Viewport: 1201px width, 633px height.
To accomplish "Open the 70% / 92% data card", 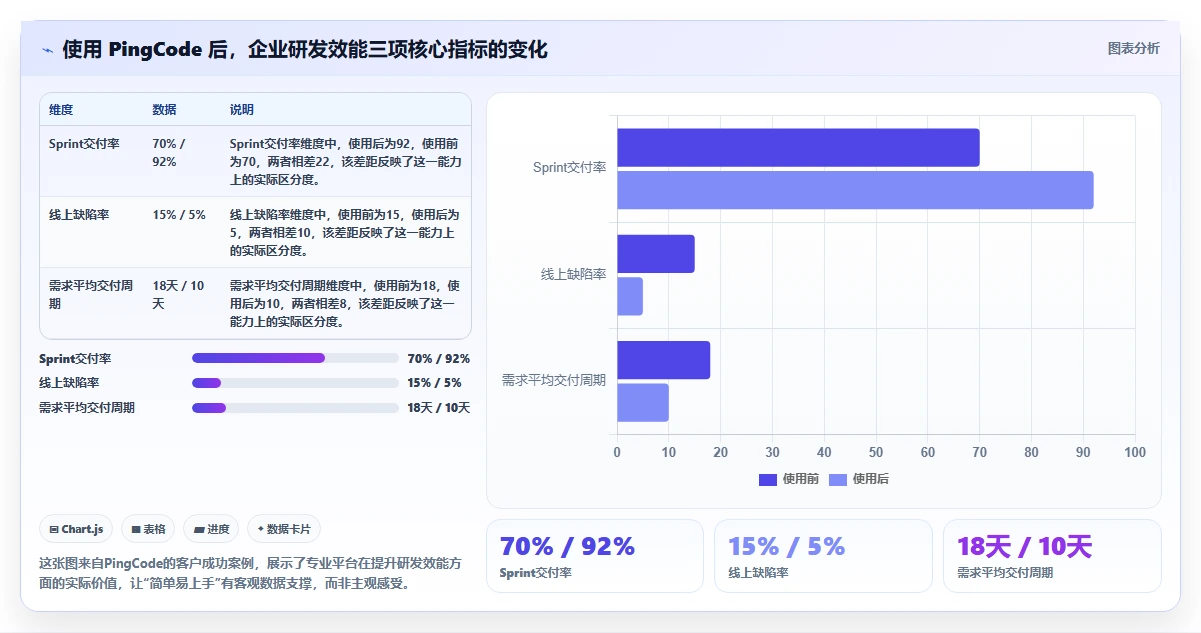I will tap(595, 556).
